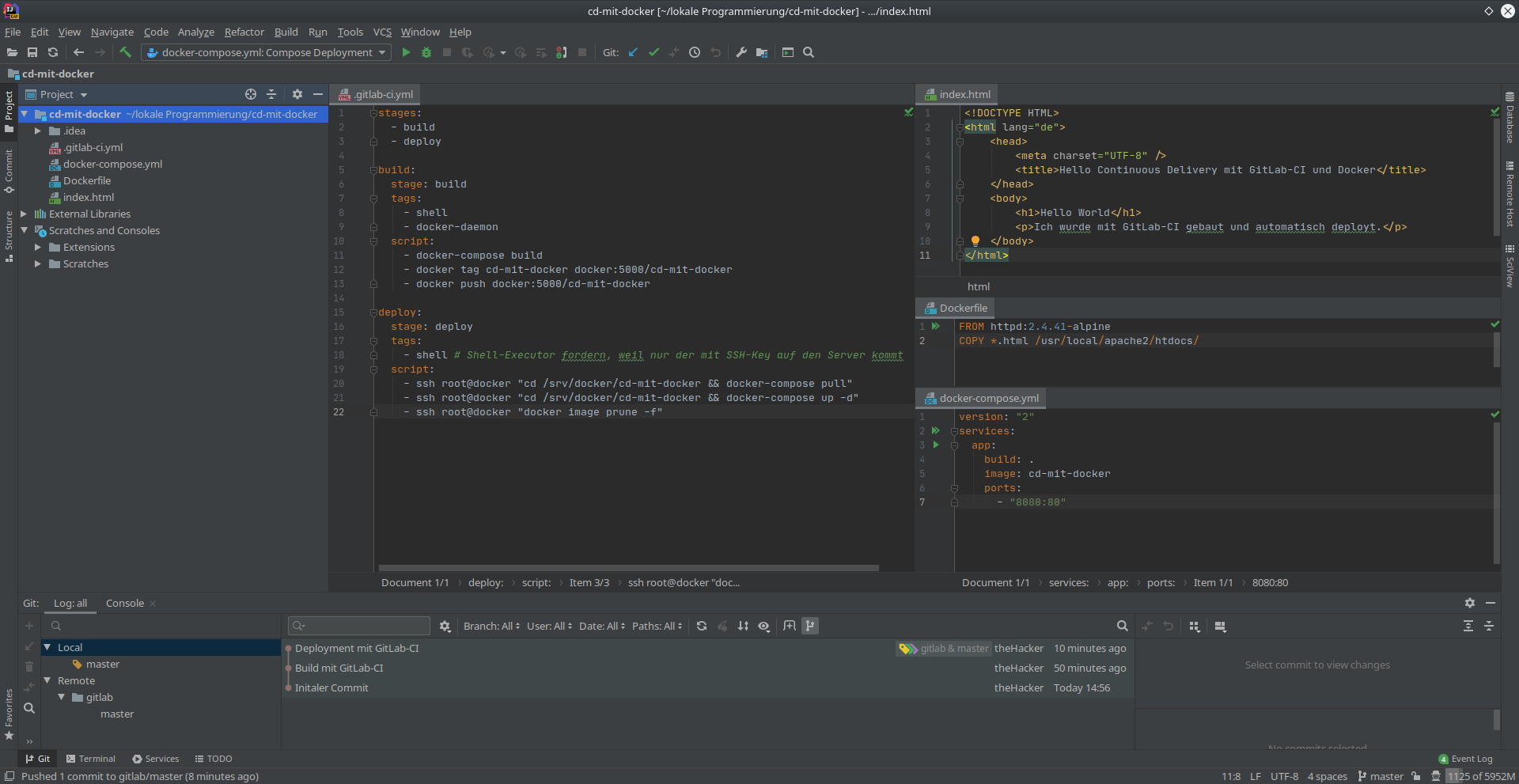This screenshot has height=784, width=1519.
Task: Refresh the Git log
Action: (x=702, y=626)
